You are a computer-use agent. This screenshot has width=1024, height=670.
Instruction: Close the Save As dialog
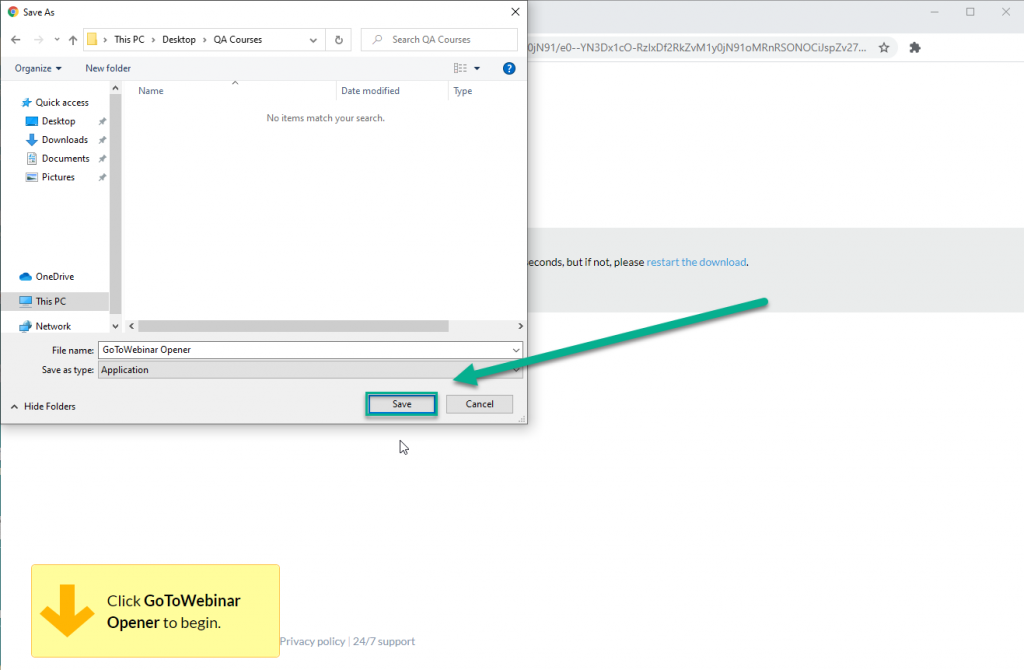pyautogui.click(x=515, y=12)
